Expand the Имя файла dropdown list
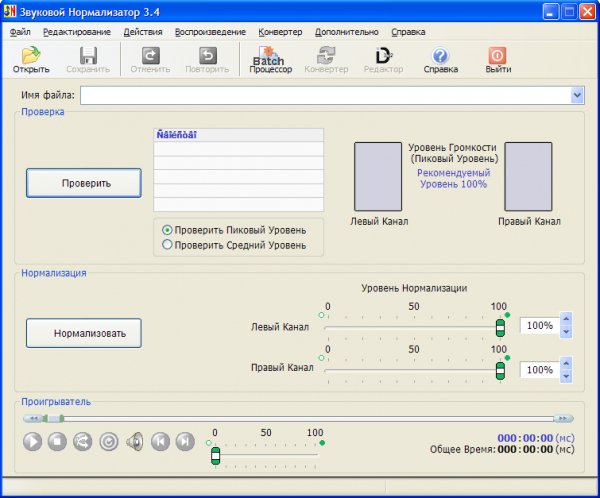The height and width of the screenshot is (498, 600). click(577, 95)
